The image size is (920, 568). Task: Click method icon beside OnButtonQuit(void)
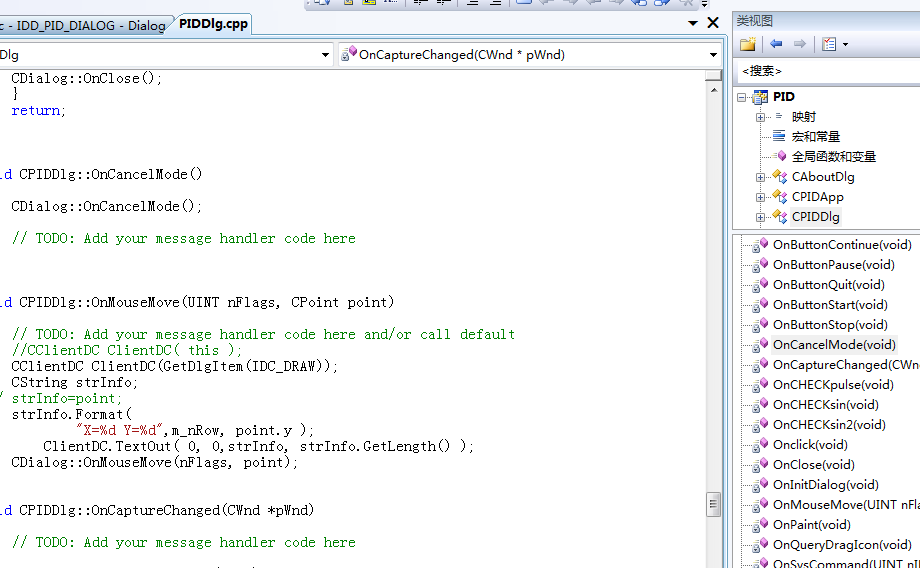(760, 285)
